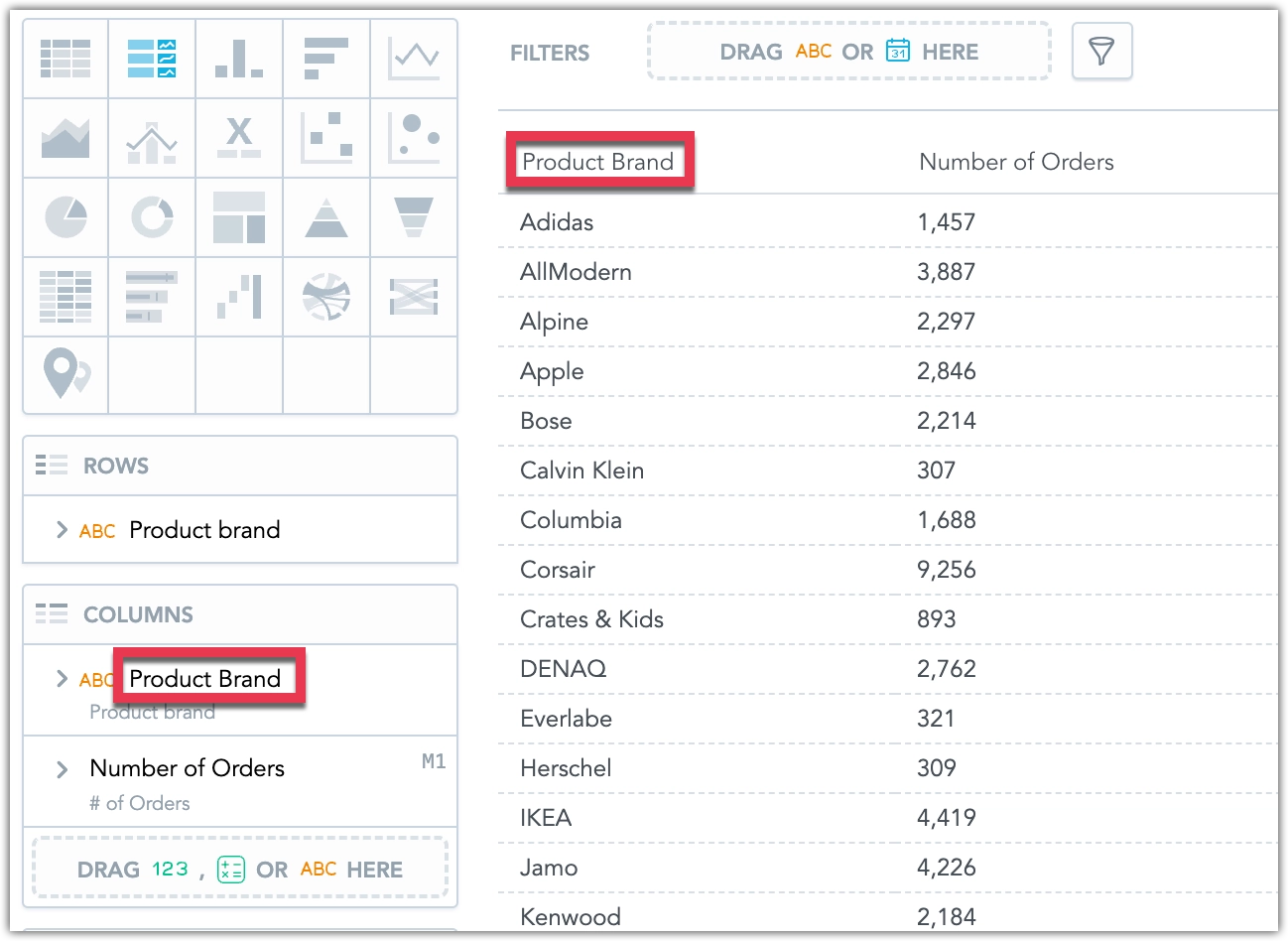Pick the pie chart type
The width and height of the screenshot is (1288, 941).
[64, 217]
